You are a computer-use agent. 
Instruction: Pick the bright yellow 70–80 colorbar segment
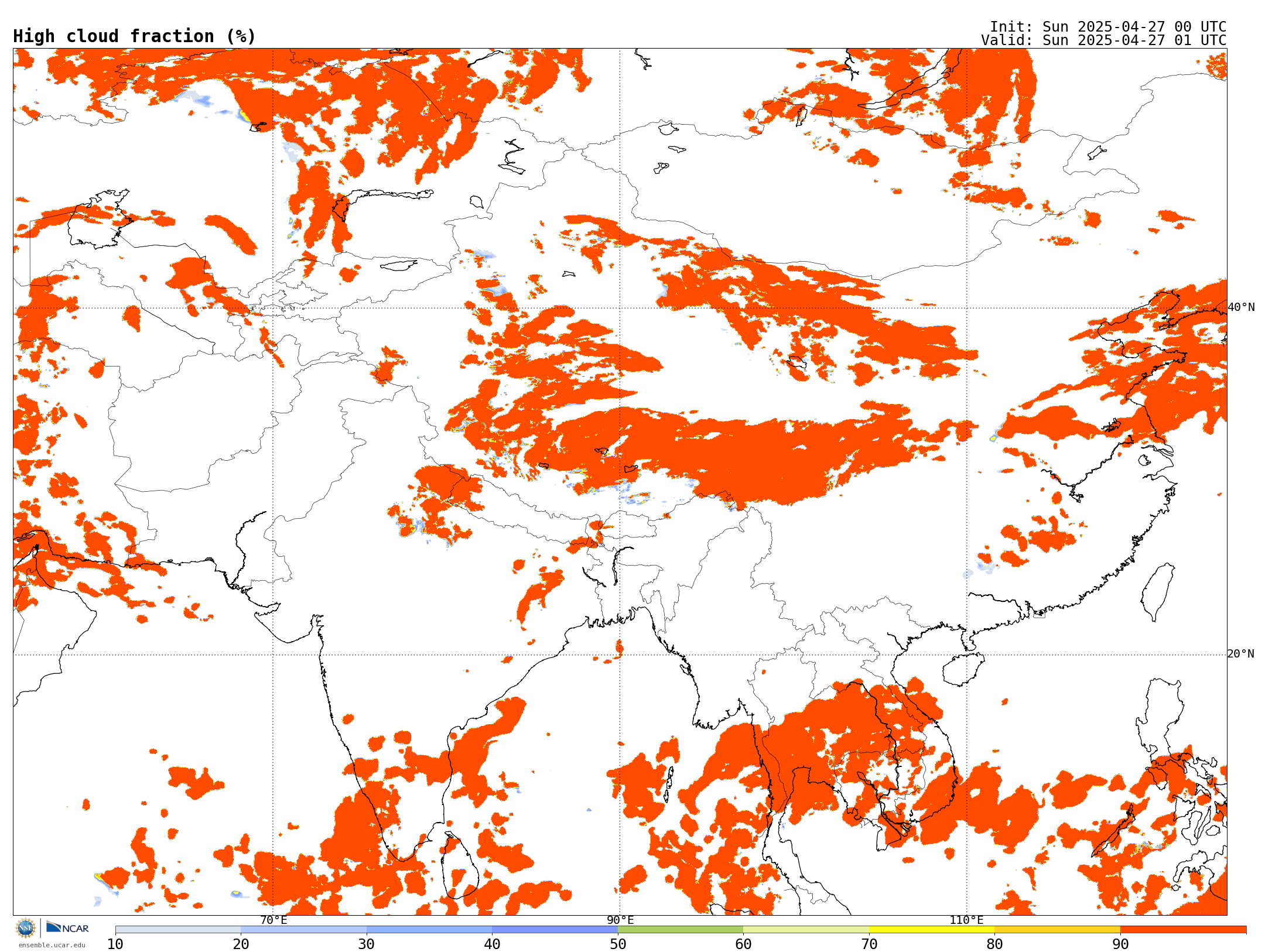(x=932, y=930)
